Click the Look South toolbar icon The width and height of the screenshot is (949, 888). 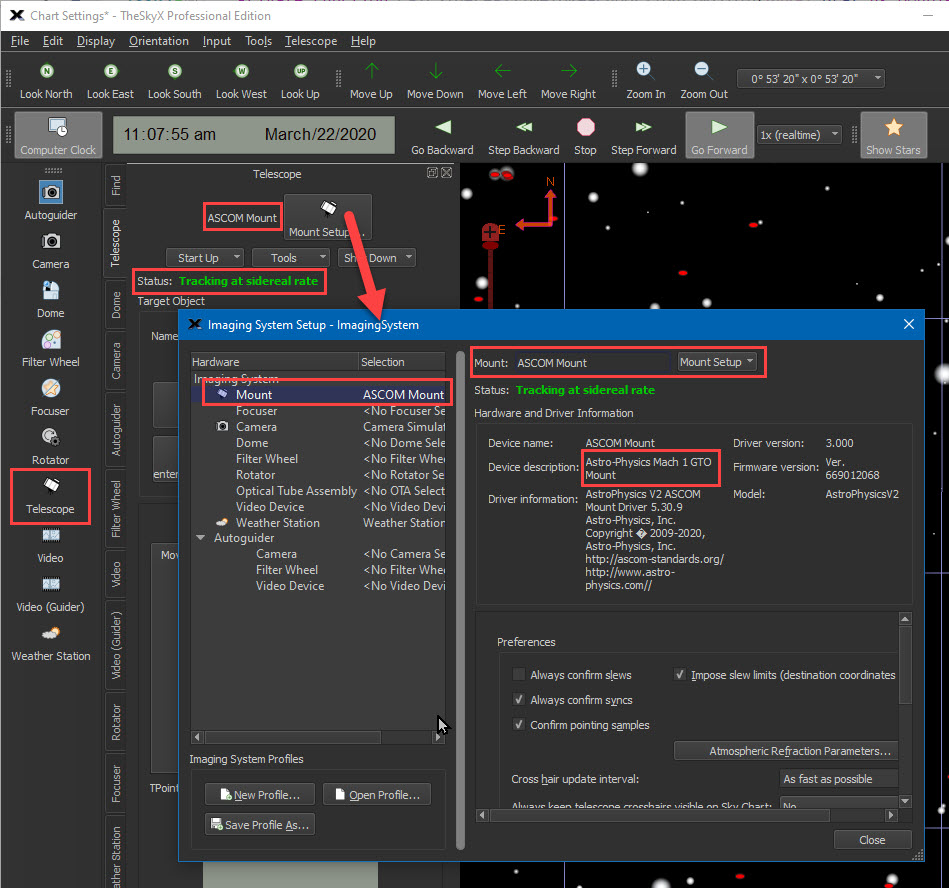(175, 71)
